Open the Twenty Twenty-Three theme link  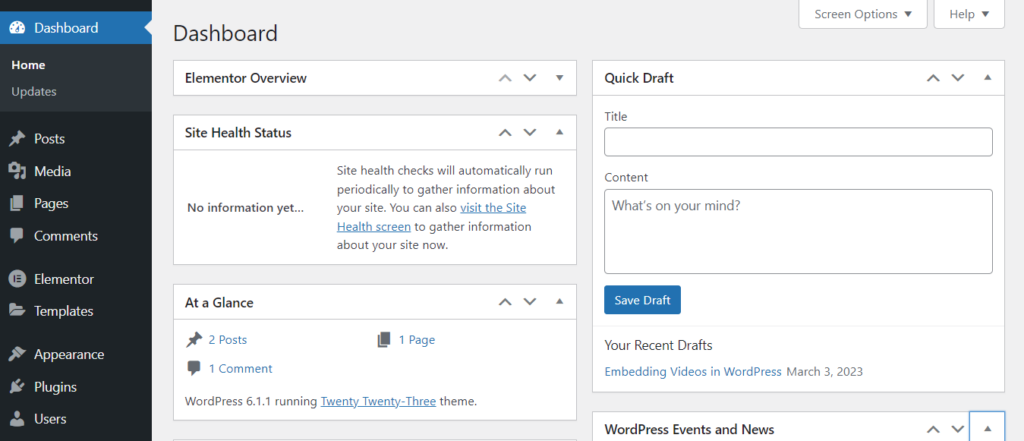coord(378,401)
